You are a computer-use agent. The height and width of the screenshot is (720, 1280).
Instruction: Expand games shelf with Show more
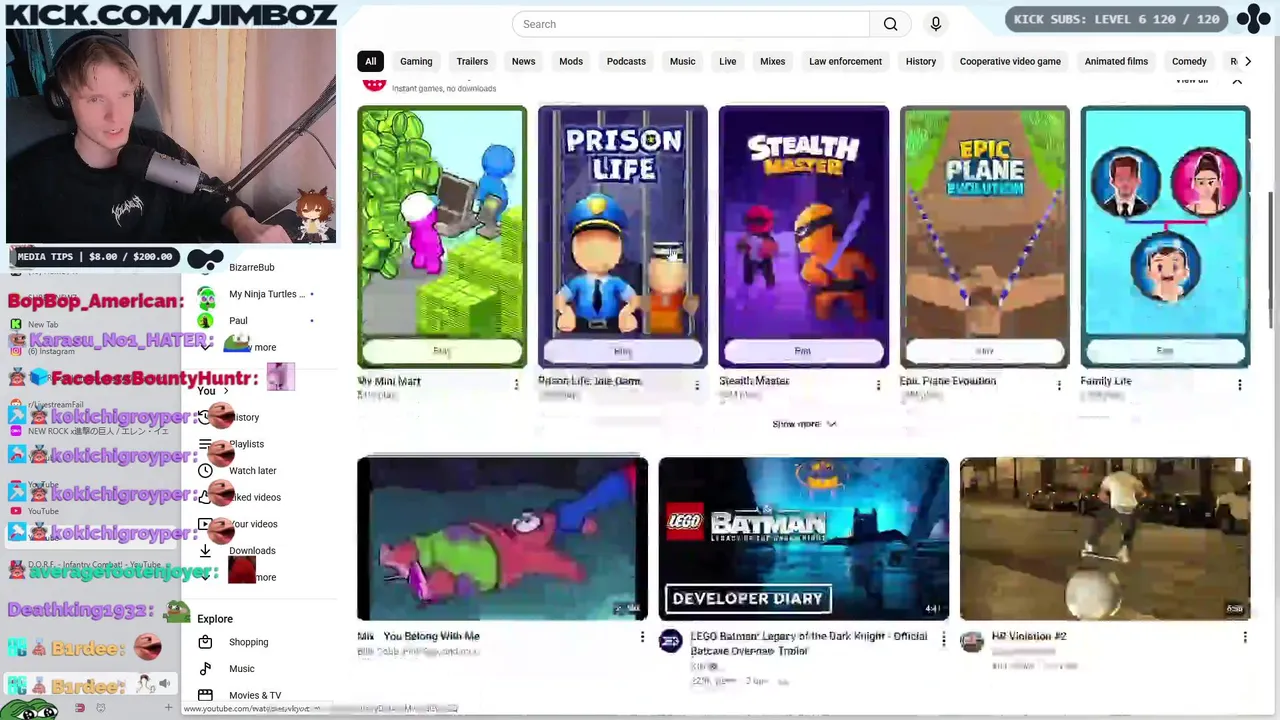coord(804,424)
